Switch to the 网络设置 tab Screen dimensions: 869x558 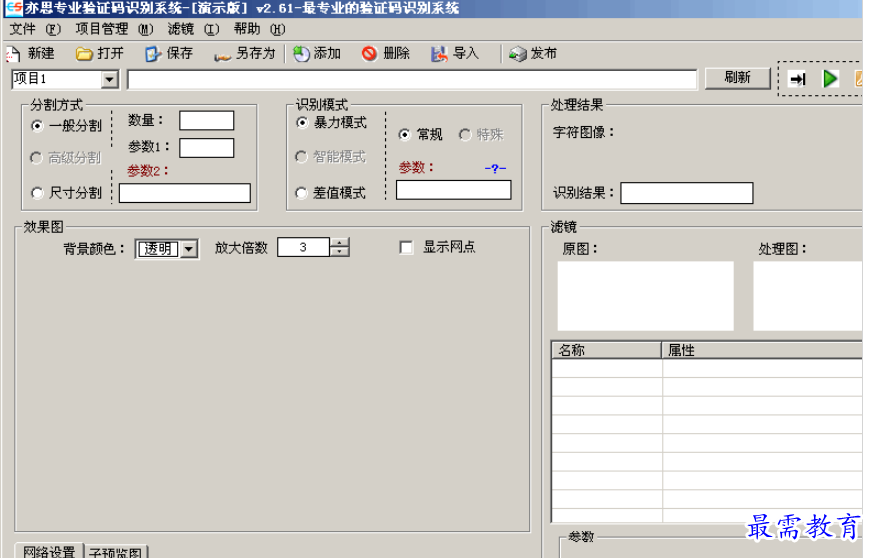click(49, 551)
